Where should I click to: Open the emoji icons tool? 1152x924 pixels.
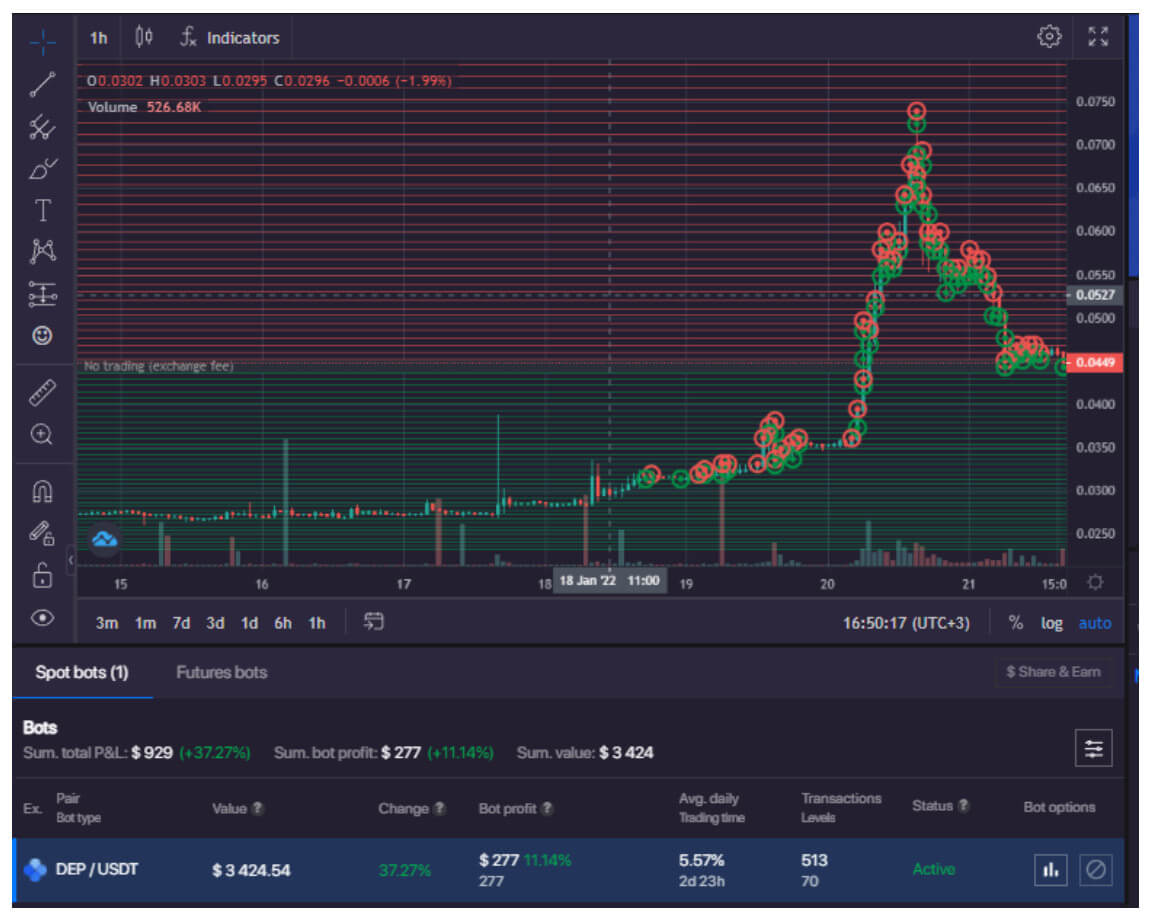(x=43, y=336)
